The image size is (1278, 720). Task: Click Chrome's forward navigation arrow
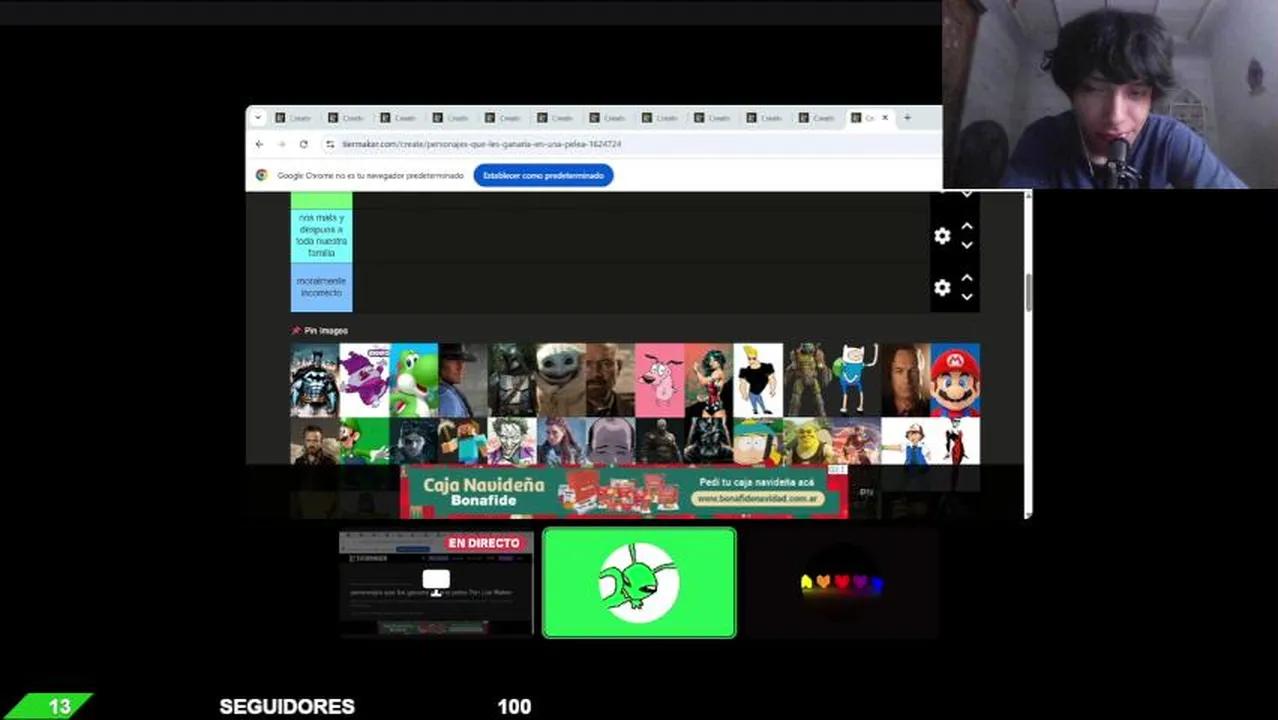(281, 144)
